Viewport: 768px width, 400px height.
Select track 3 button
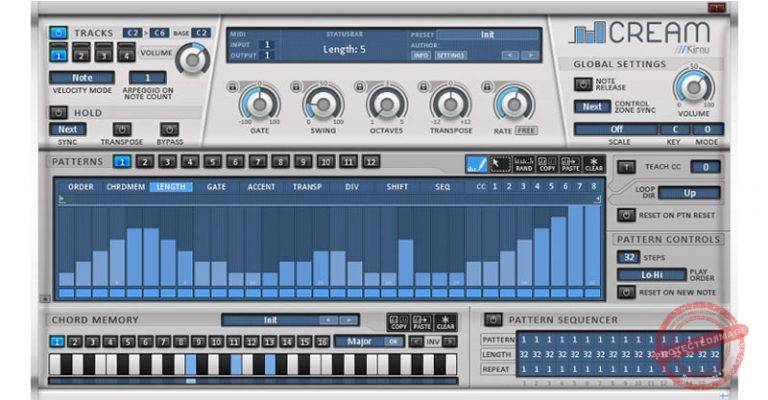click(103, 52)
